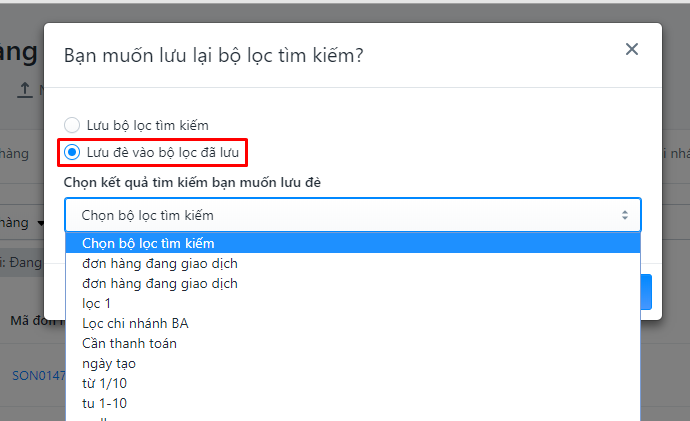
Task: Open the 'Chọn bộ lọc tìm kiếm' combo box
Action: 352,215
